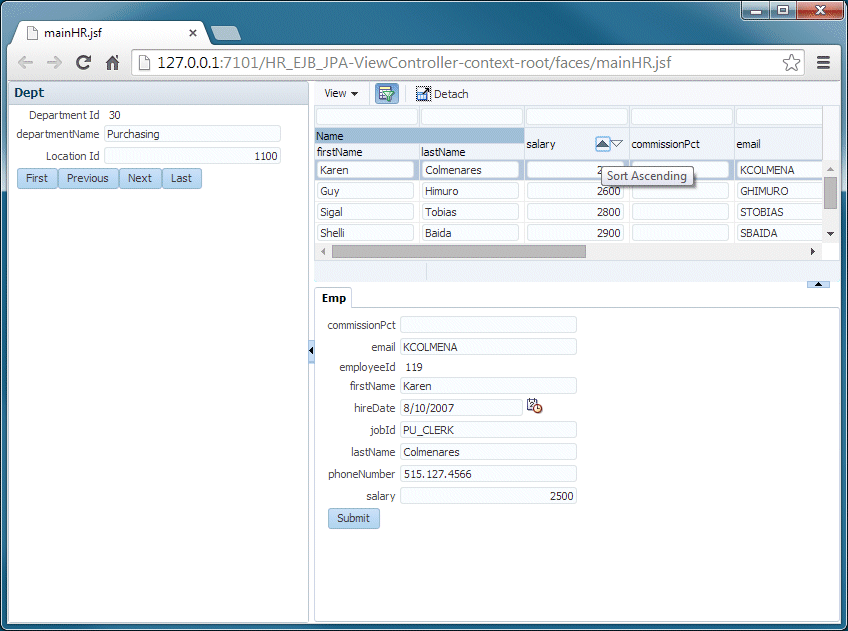This screenshot has width=848, height=631.
Task: Sort salary column ascending arrow
Action: (602, 144)
